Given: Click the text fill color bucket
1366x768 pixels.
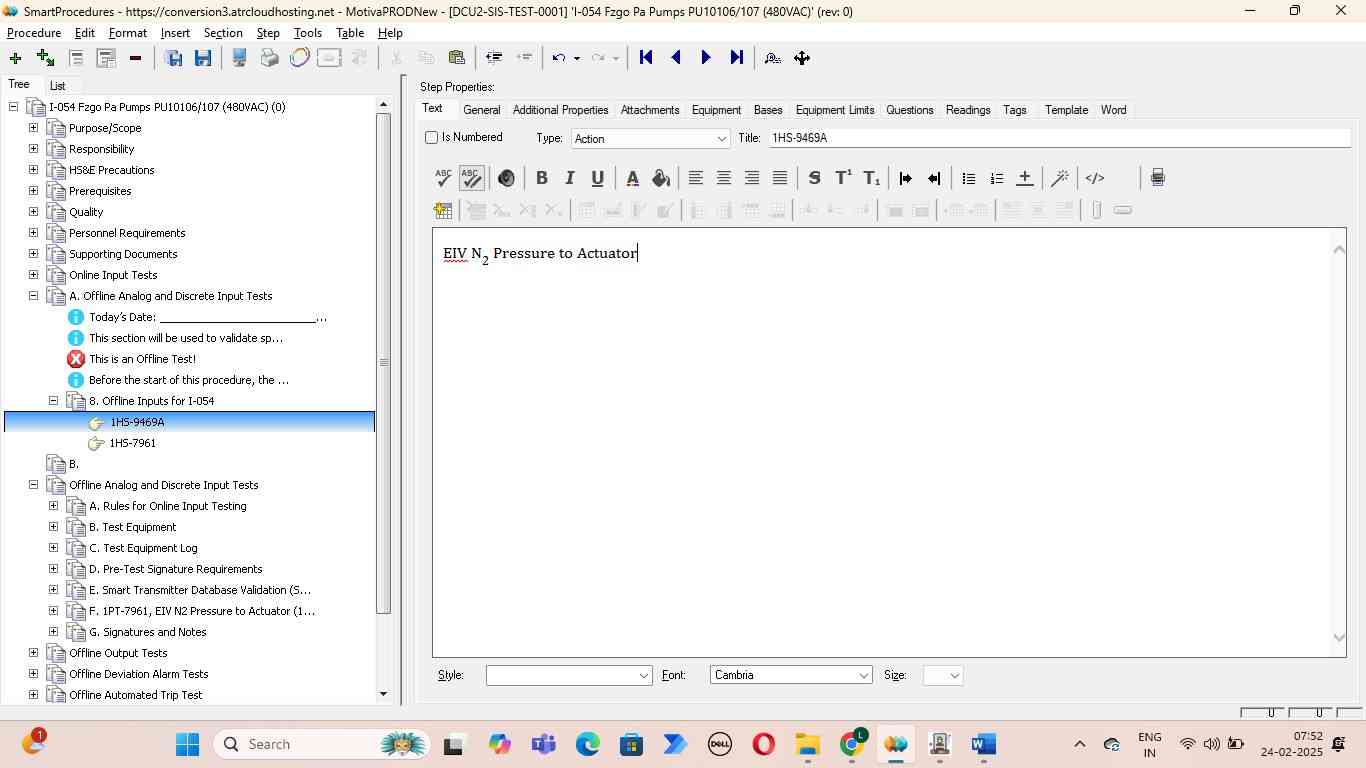Looking at the screenshot, I should pos(660,178).
